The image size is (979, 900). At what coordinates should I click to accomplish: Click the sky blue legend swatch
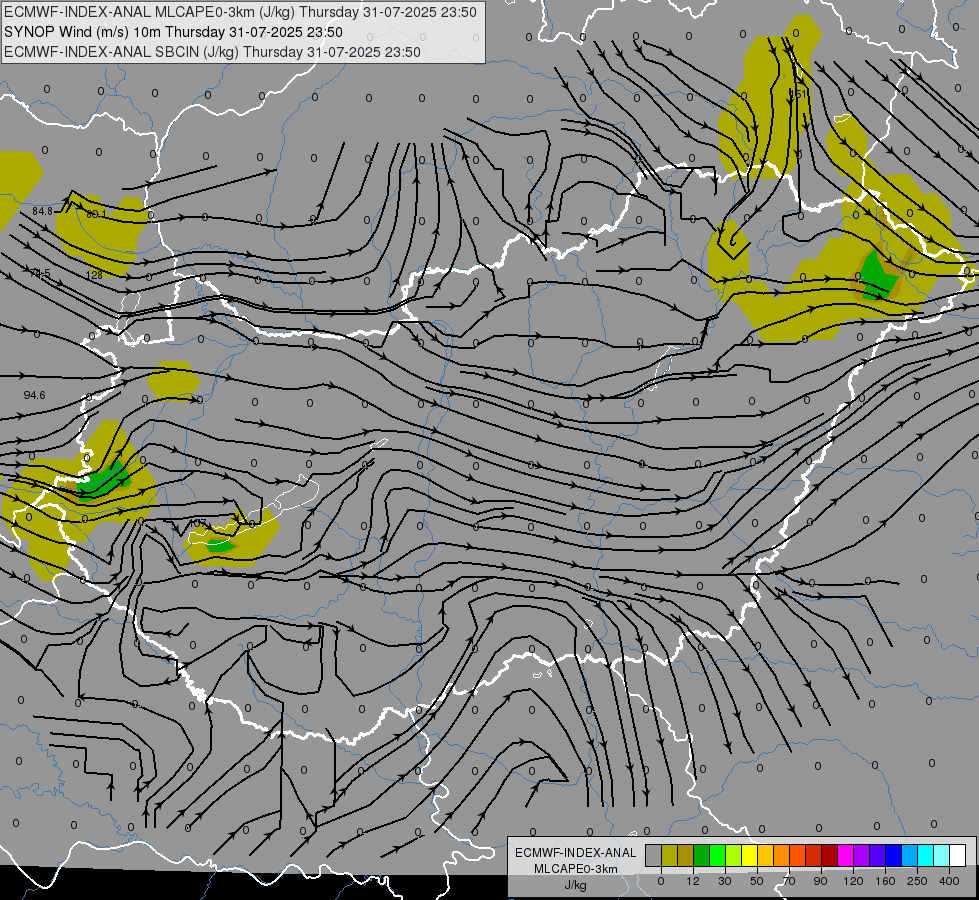(x=910, y=855)
